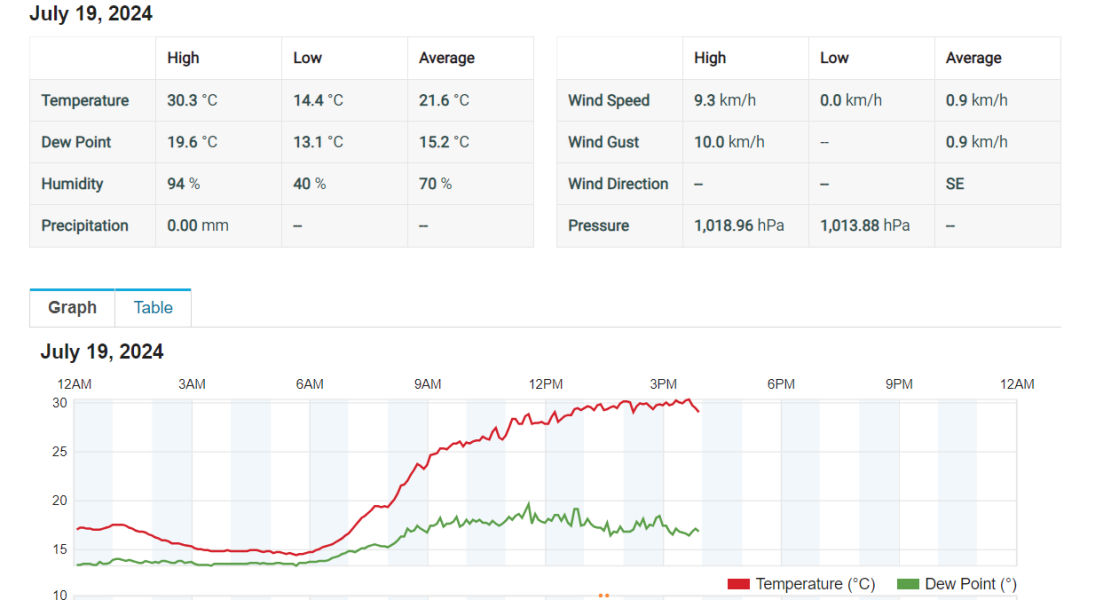
Task: Click the 1,013.88 hPa pressure low value
Action: (865, 226)
